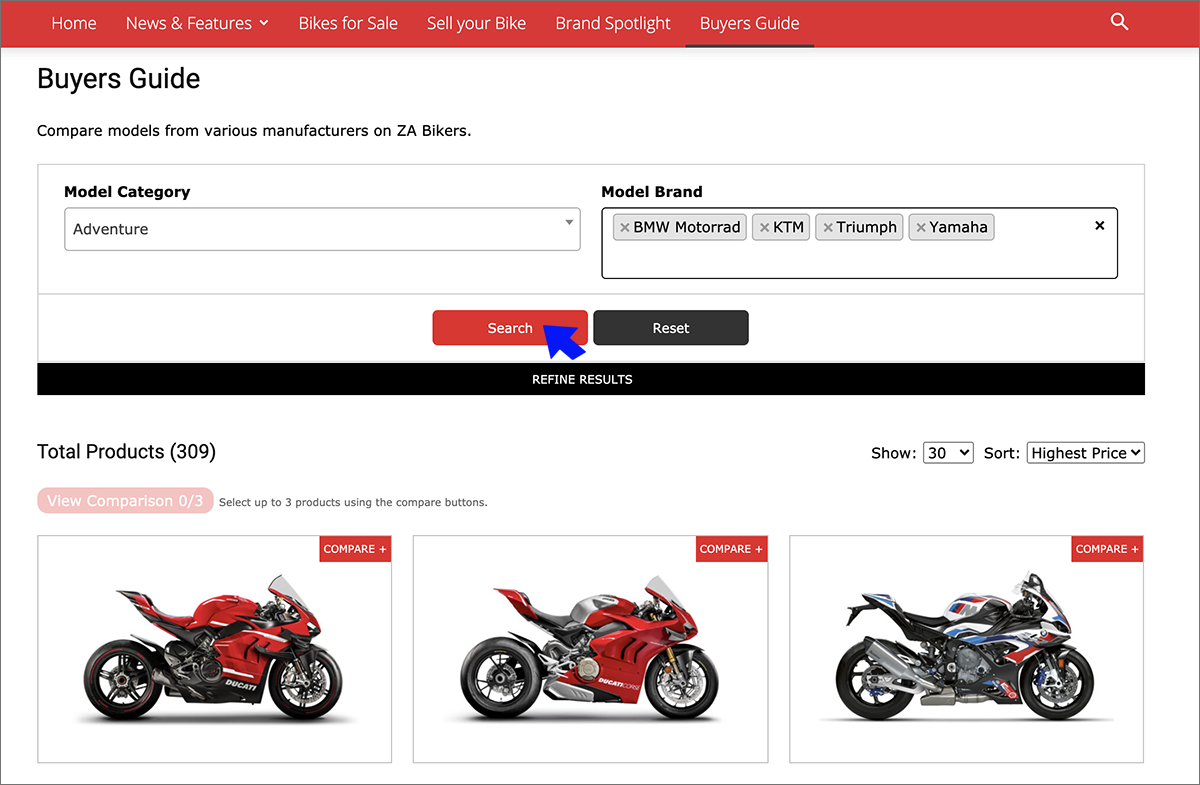Expand the News & Features menu
This screenshot has height=785, width=1200.
[197, 23]
